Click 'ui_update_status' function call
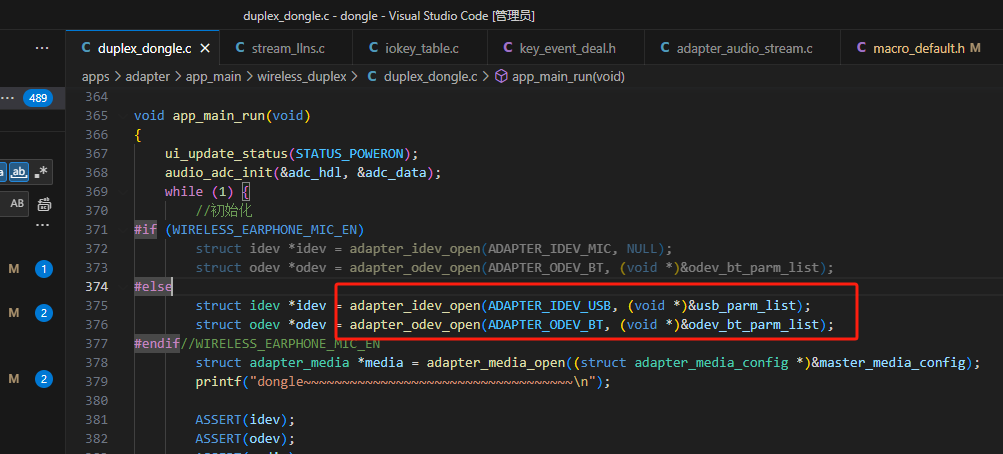This screenshot has height=454, width=1003. (226, 153)
